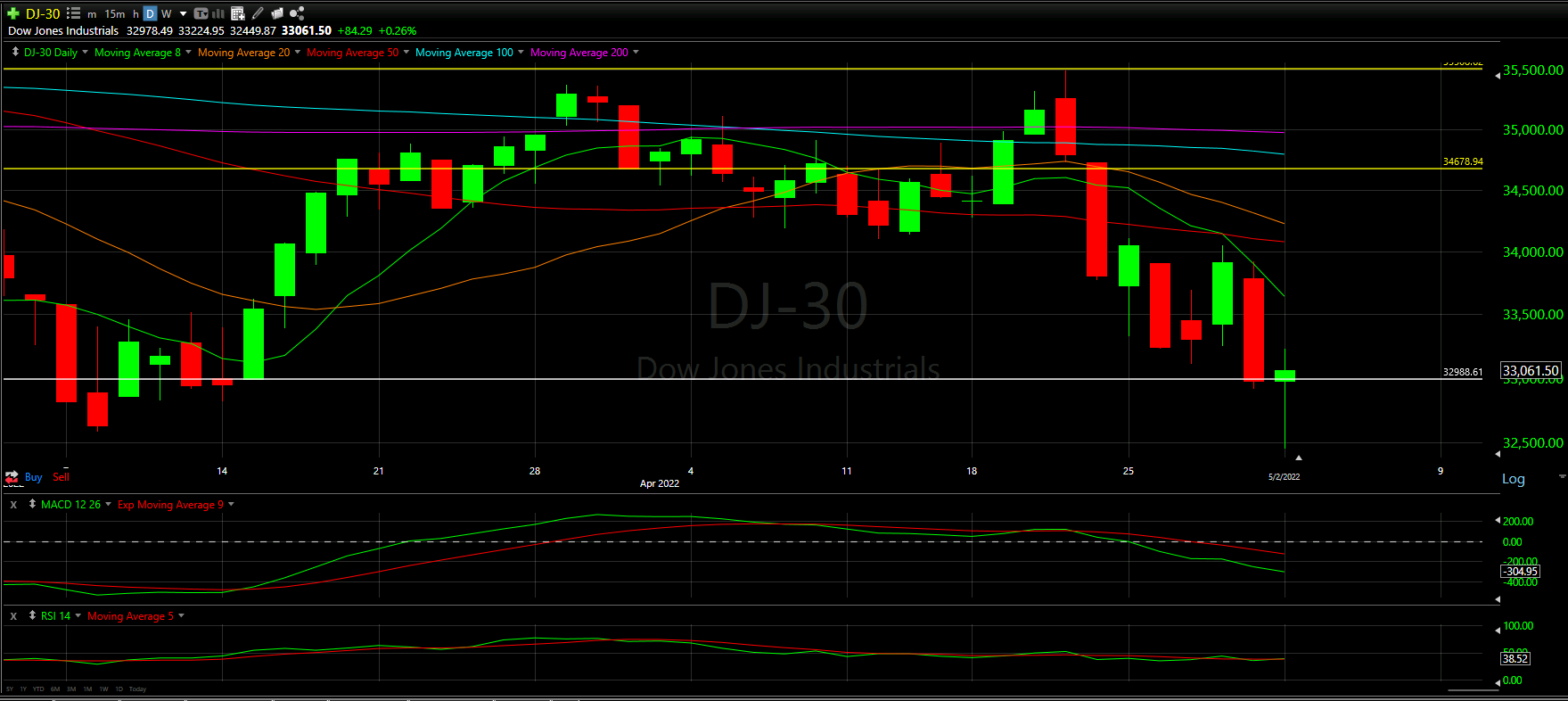The image size is (1568, 701).
Task: Open the chart template (T) icon
Action: coord(201,13)
